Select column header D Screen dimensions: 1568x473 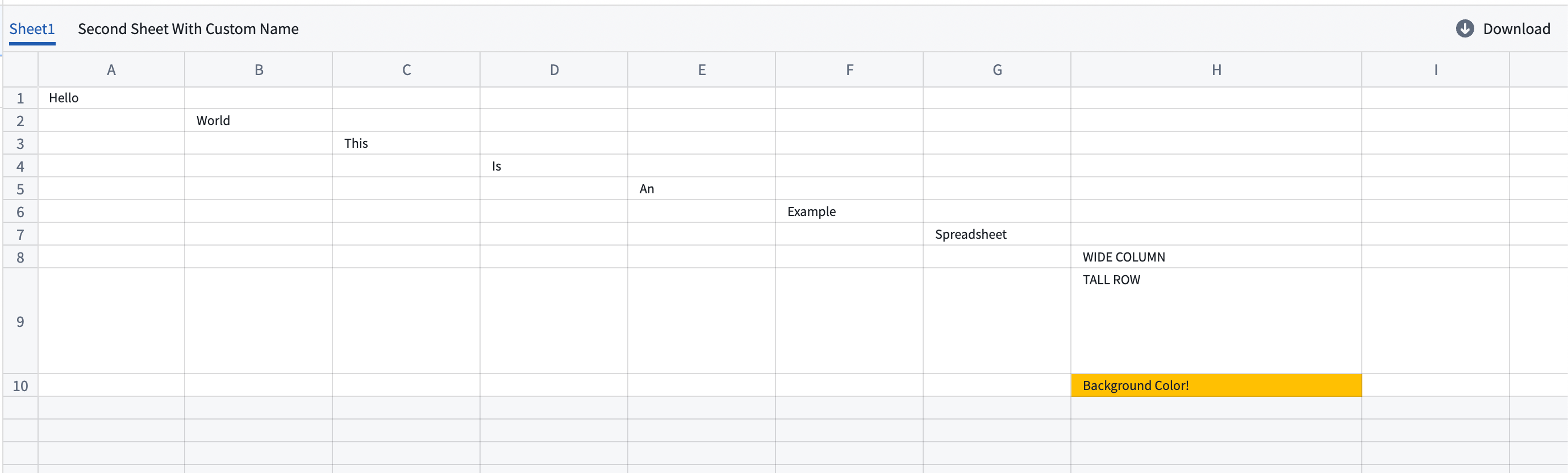coord(553,69)
